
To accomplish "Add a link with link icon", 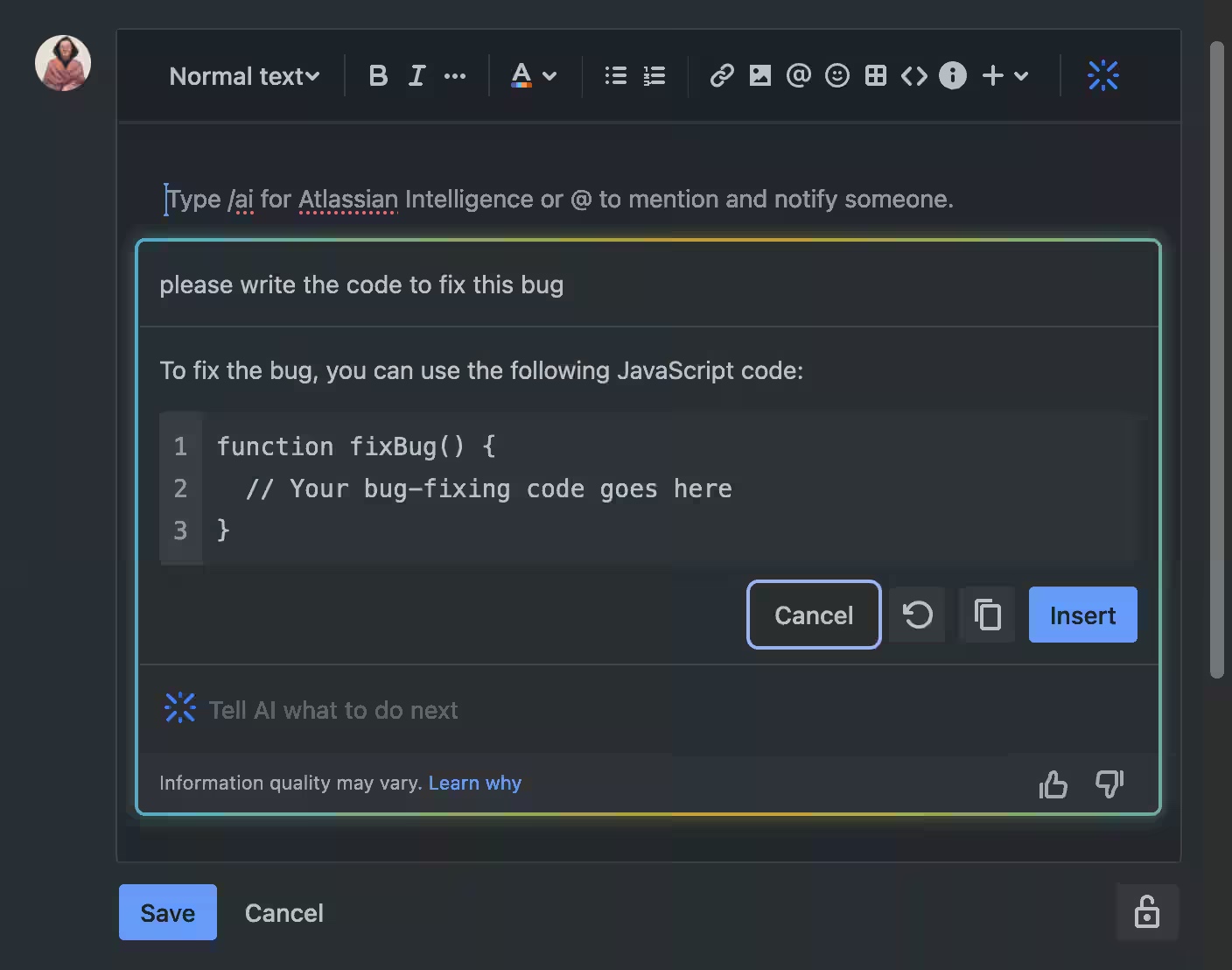I will click(722, 76).
